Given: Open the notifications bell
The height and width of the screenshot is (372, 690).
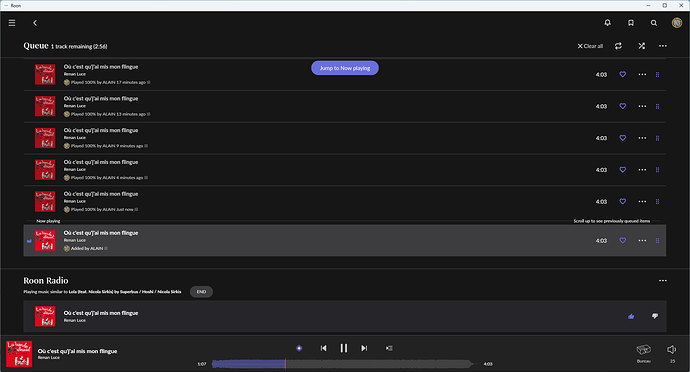Looking at the screenshot, I should tap(607, 23).
